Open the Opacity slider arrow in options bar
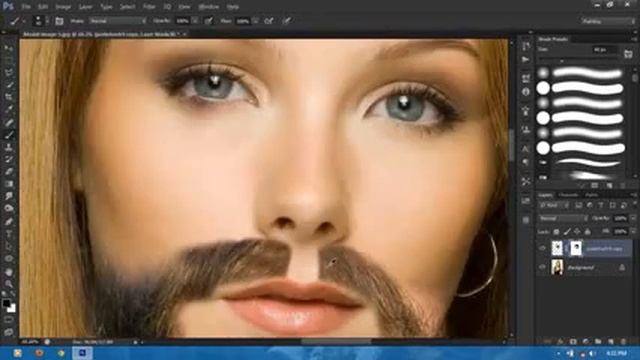This screenshot has width=640, height=360. [195, 21]
